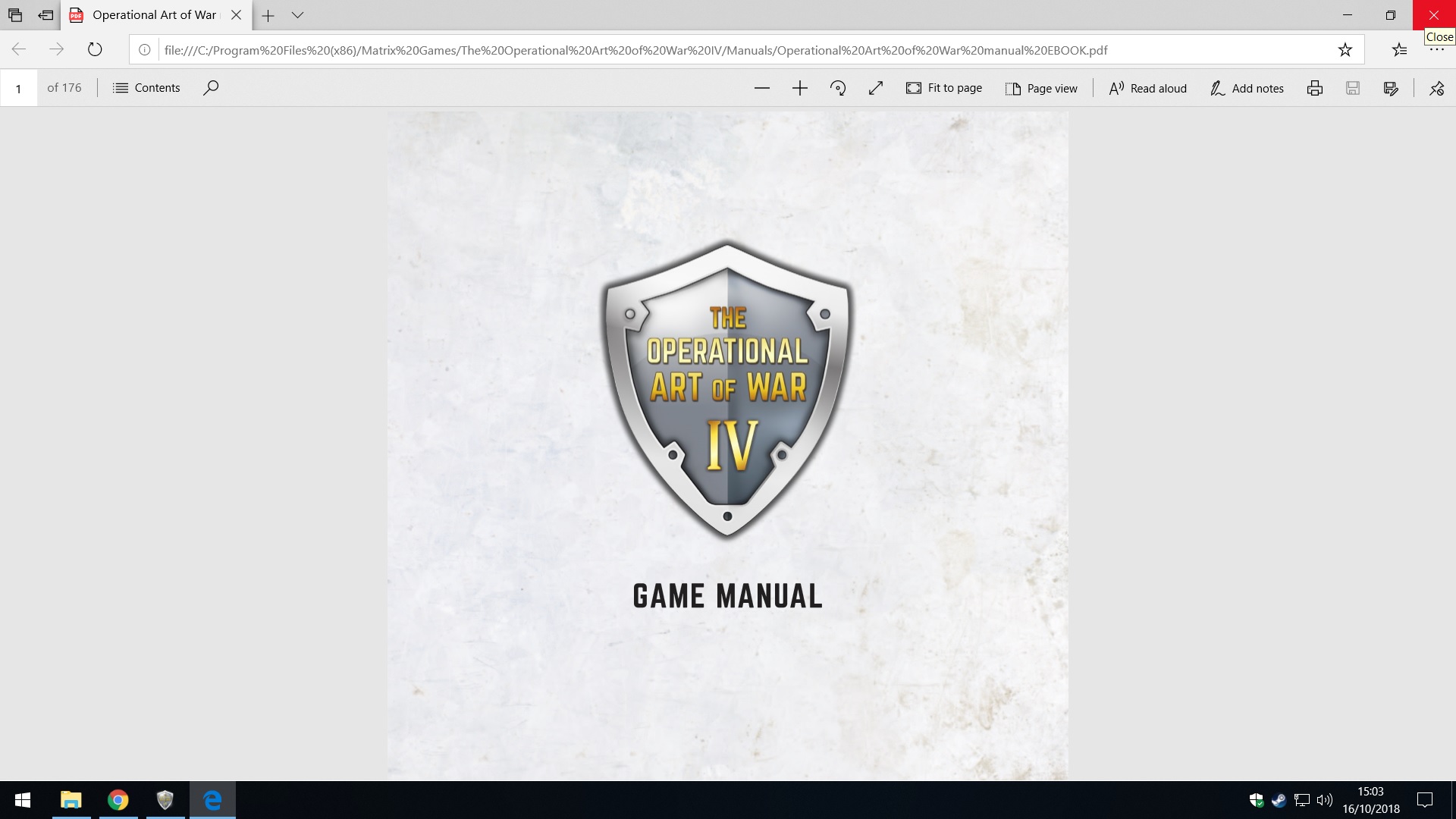The height and width of the screenshot is (819, 1456).
Task: Zoom out of the PDF
Action: tap(762, 88)
